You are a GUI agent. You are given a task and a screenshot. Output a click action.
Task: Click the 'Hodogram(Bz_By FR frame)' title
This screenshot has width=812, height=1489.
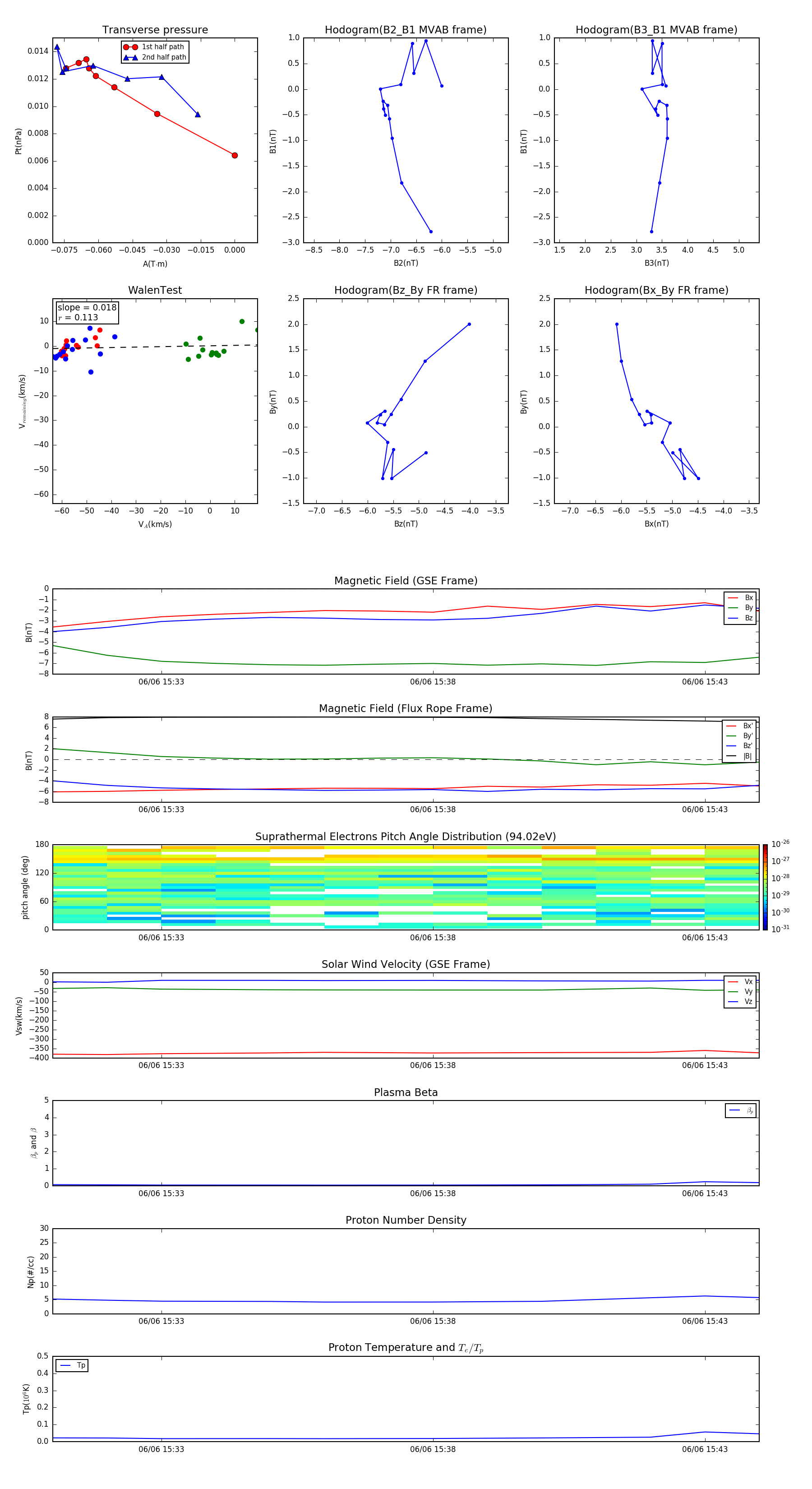pos(406,290)
